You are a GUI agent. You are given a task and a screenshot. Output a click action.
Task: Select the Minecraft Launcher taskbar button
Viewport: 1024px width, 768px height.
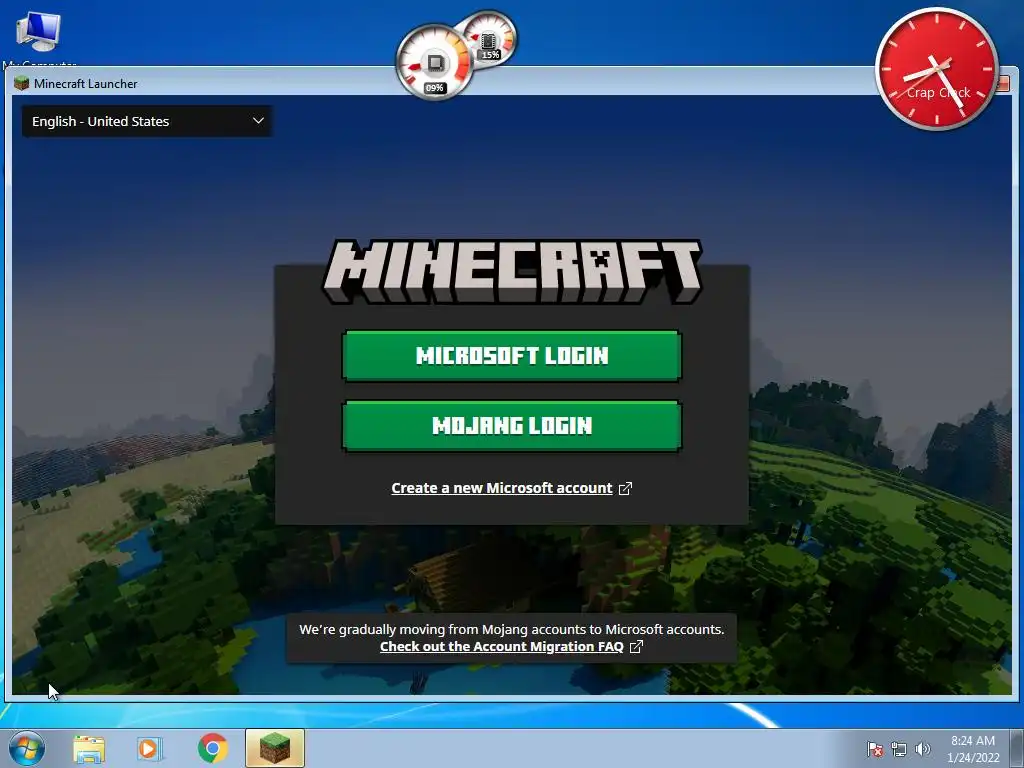click(275, 748)
